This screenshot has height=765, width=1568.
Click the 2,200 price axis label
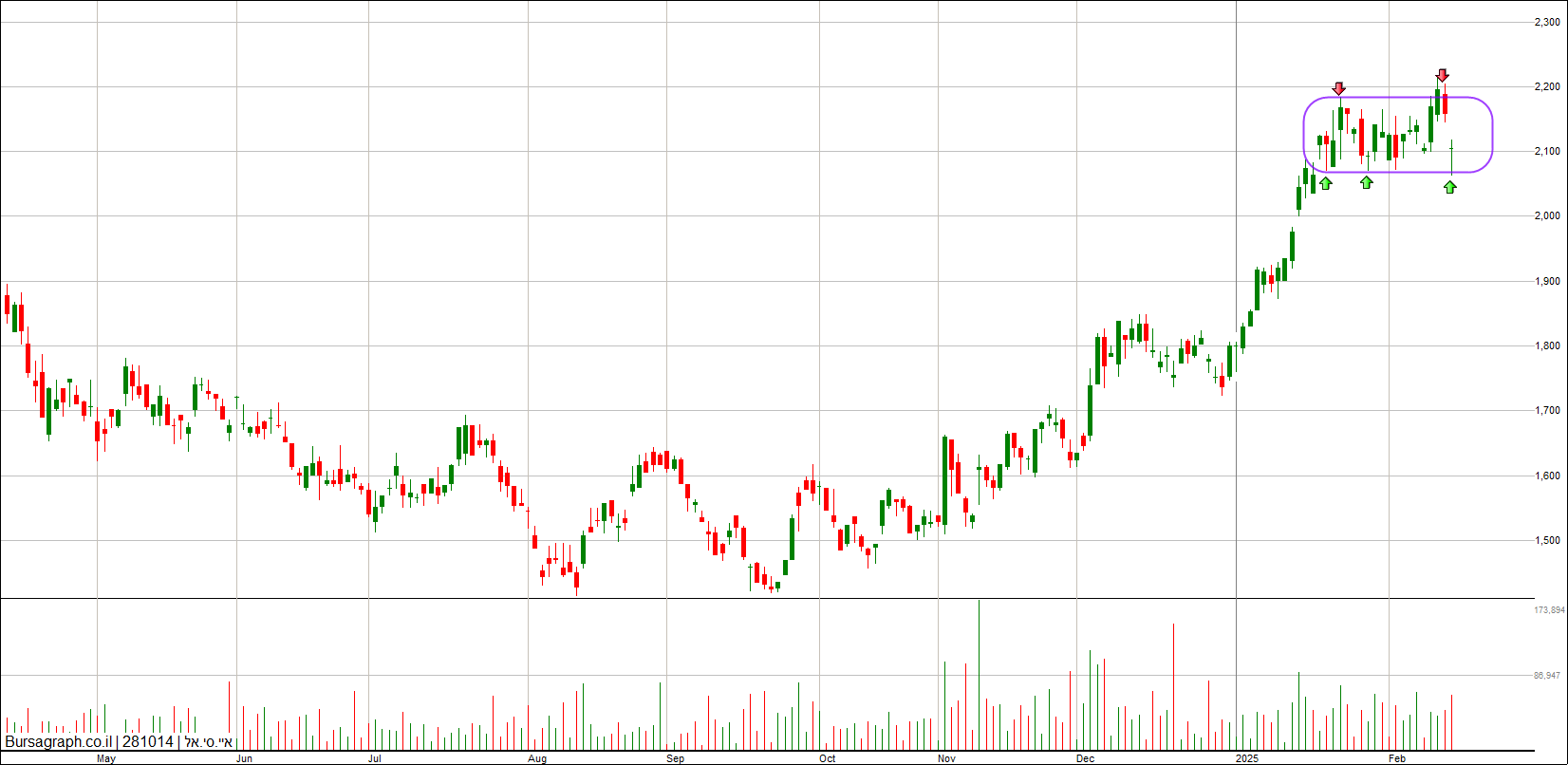coord(1547,86)
